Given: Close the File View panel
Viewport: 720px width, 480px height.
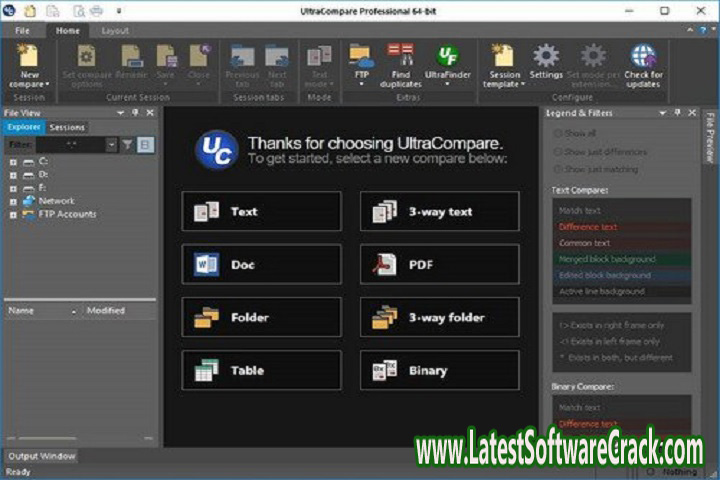Looking at the screenshot, I should coord(150,113).
